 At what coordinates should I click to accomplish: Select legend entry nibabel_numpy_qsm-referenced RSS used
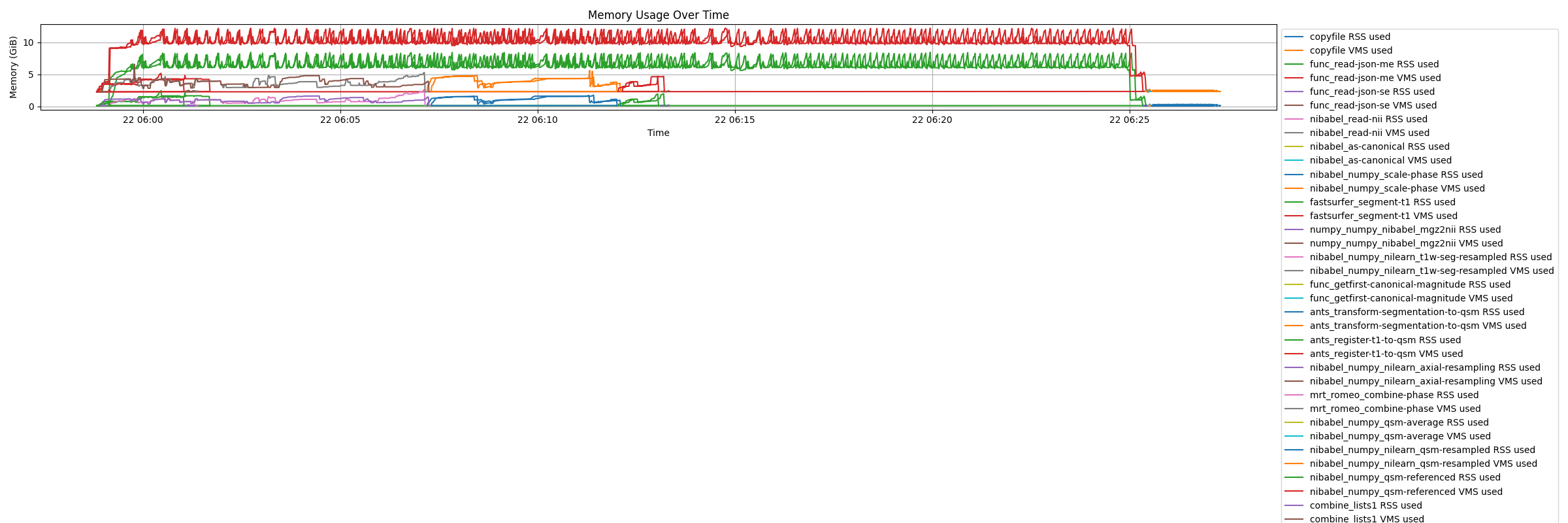click(1392, 477)
